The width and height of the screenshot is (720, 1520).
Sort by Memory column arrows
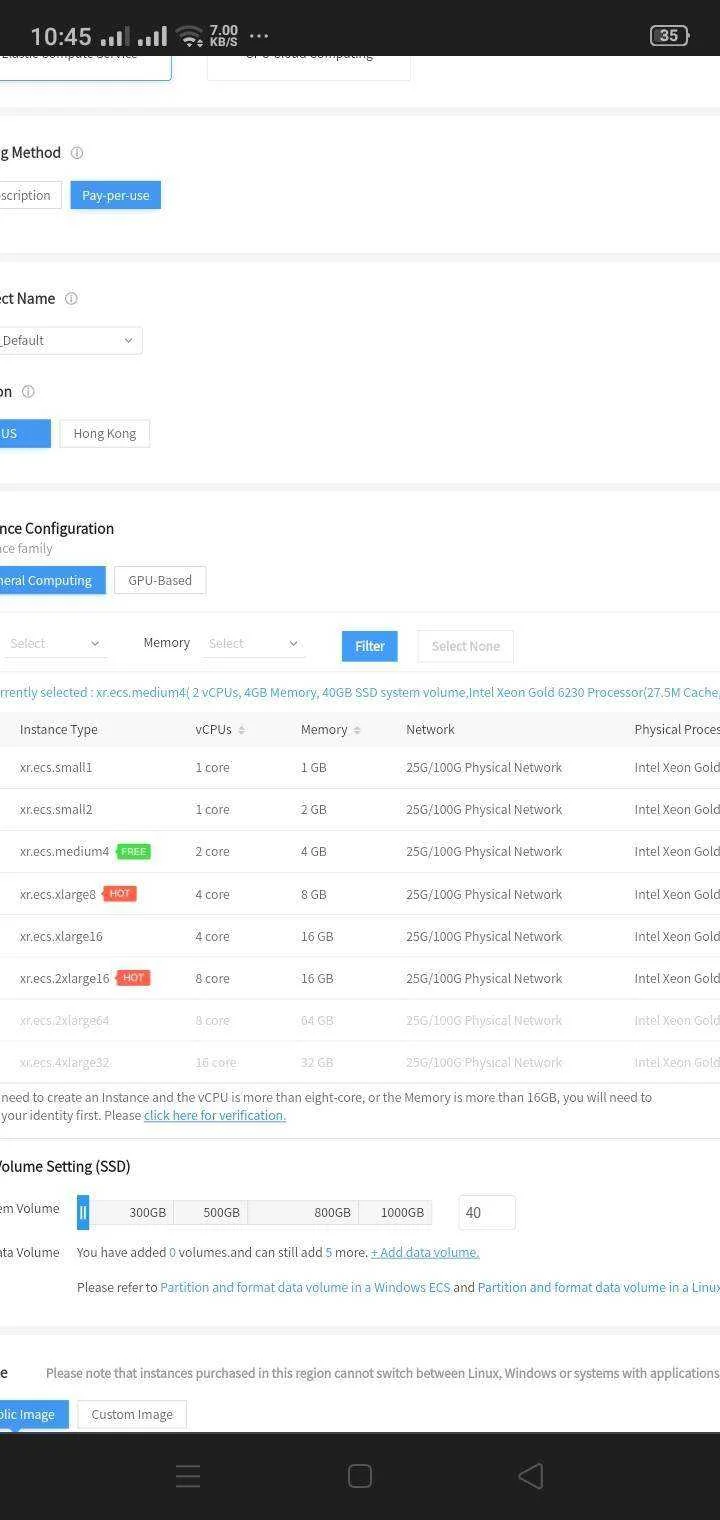[357, 730]
